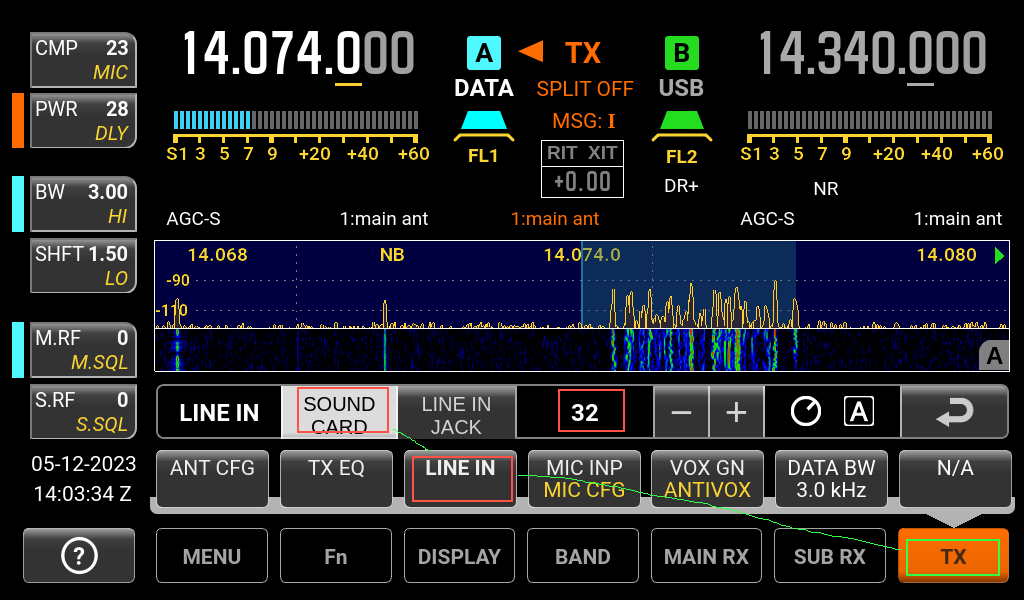The image size is (1024, 600).
Task: Select SOUND CARD as line input source
Action: point(339,413)
